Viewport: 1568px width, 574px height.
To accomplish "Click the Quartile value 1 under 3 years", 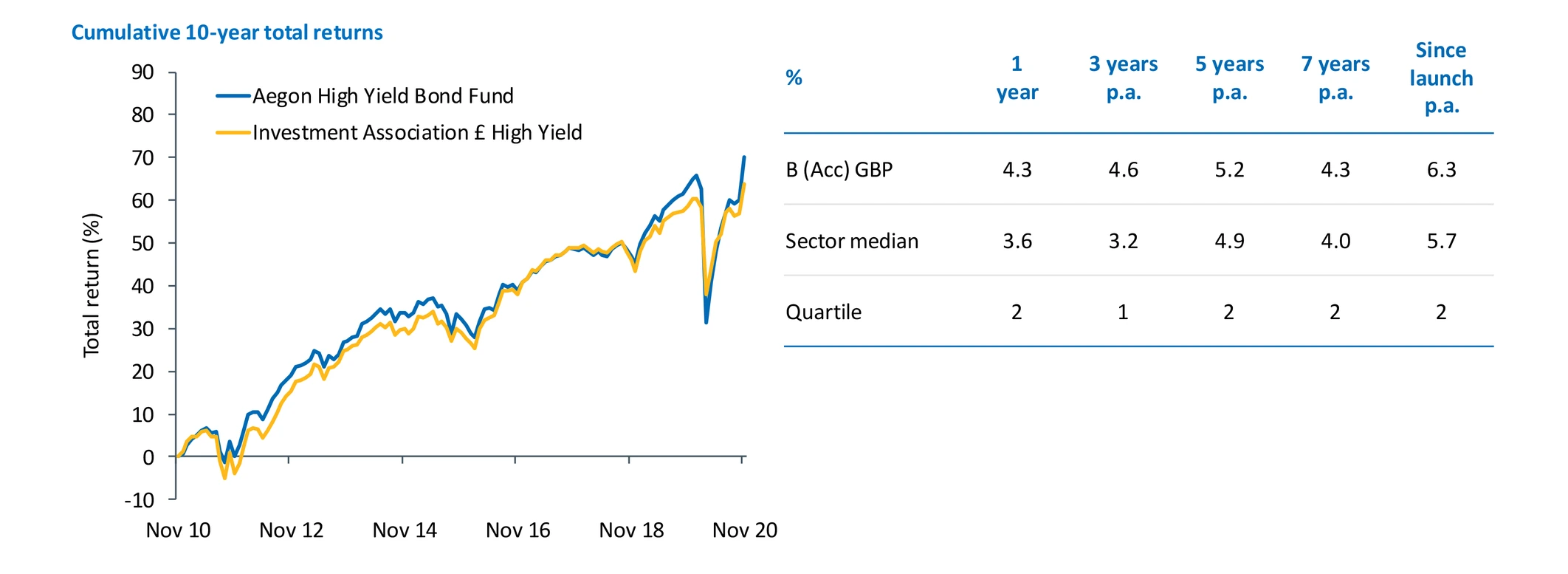I will (1123, 312).
